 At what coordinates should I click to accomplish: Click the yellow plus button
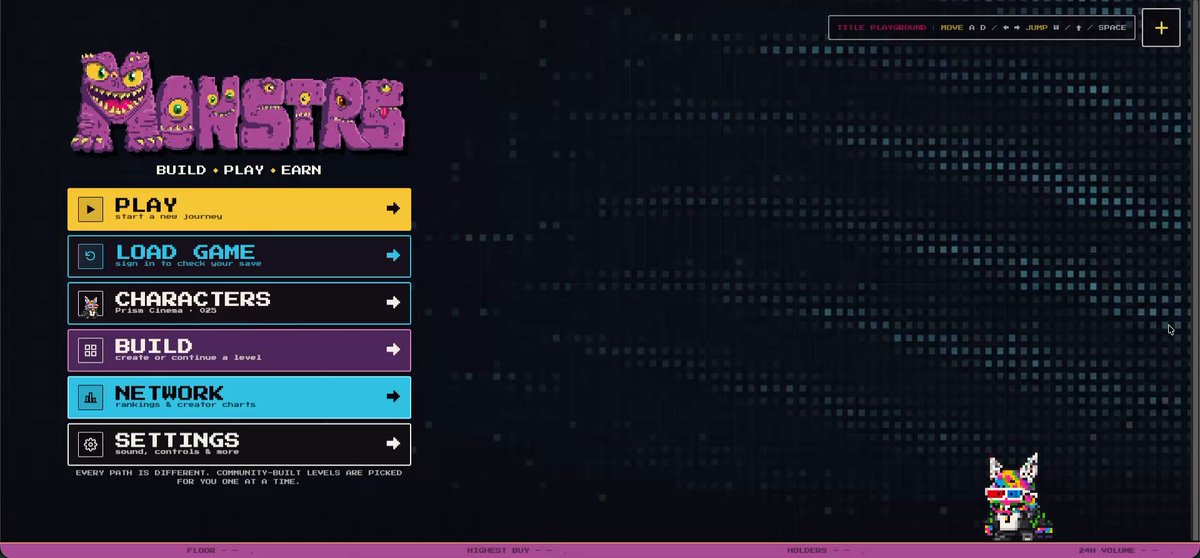tap(1161, 28)
